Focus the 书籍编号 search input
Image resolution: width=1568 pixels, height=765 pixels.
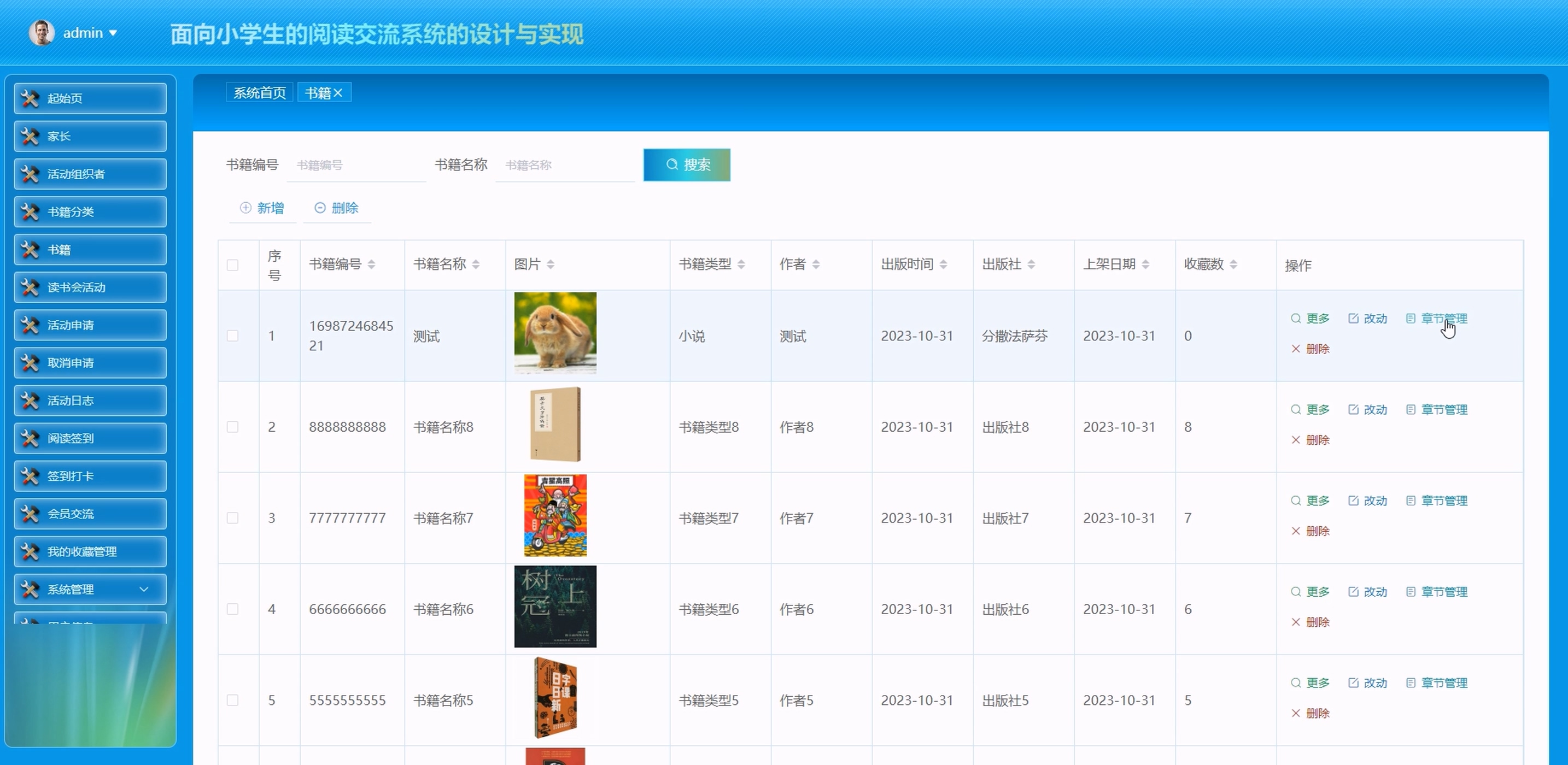[x=356, y=165]
